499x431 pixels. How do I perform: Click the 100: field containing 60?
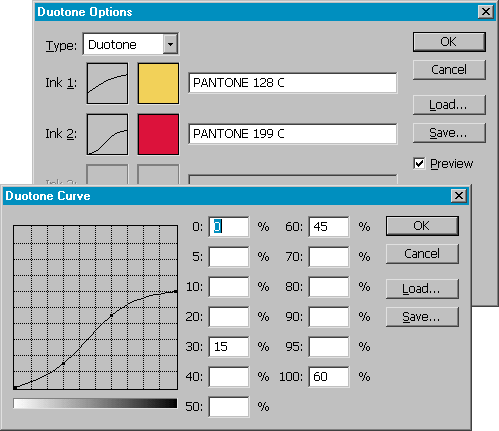[329, 377]
